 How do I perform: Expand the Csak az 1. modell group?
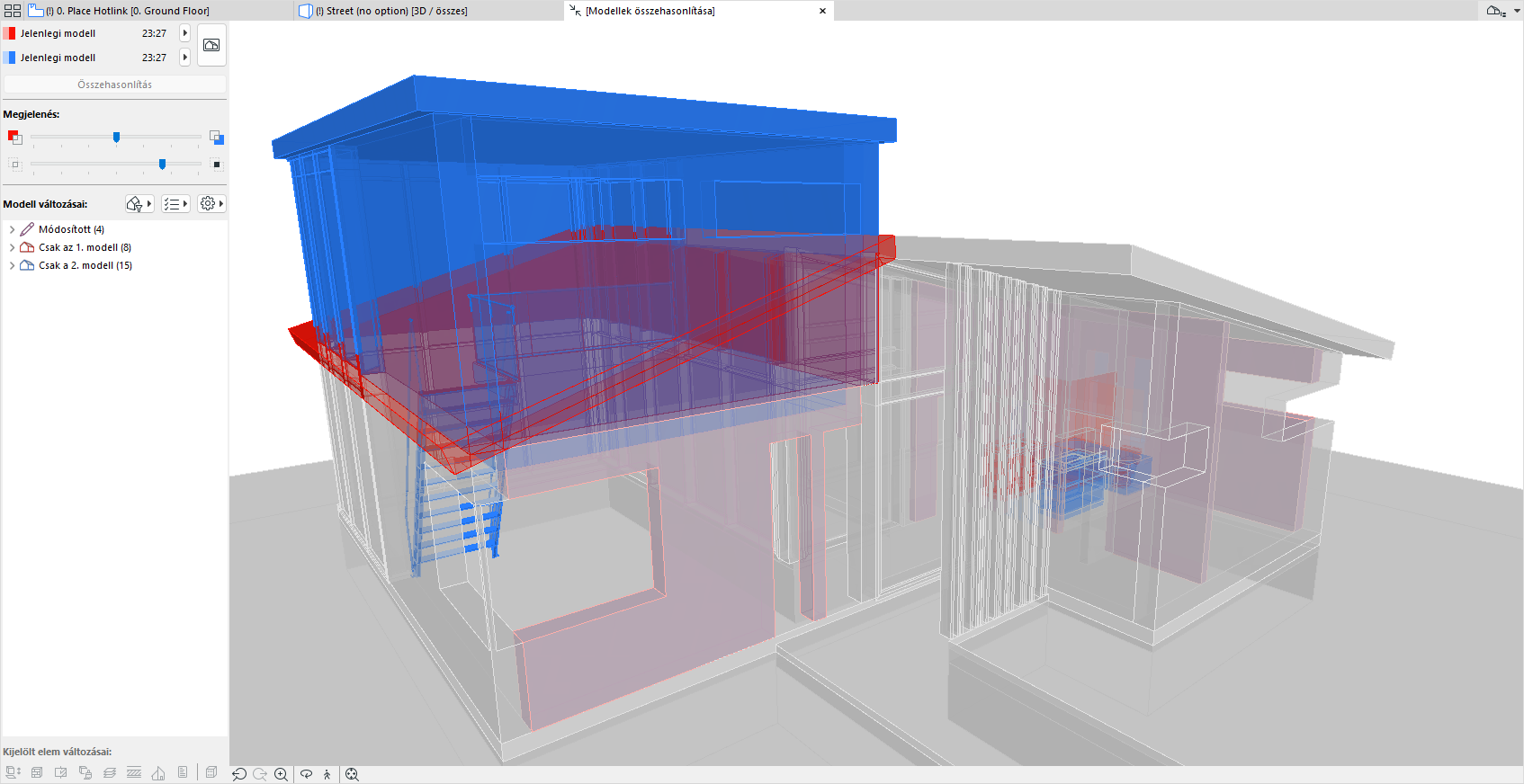pos(12,248)
